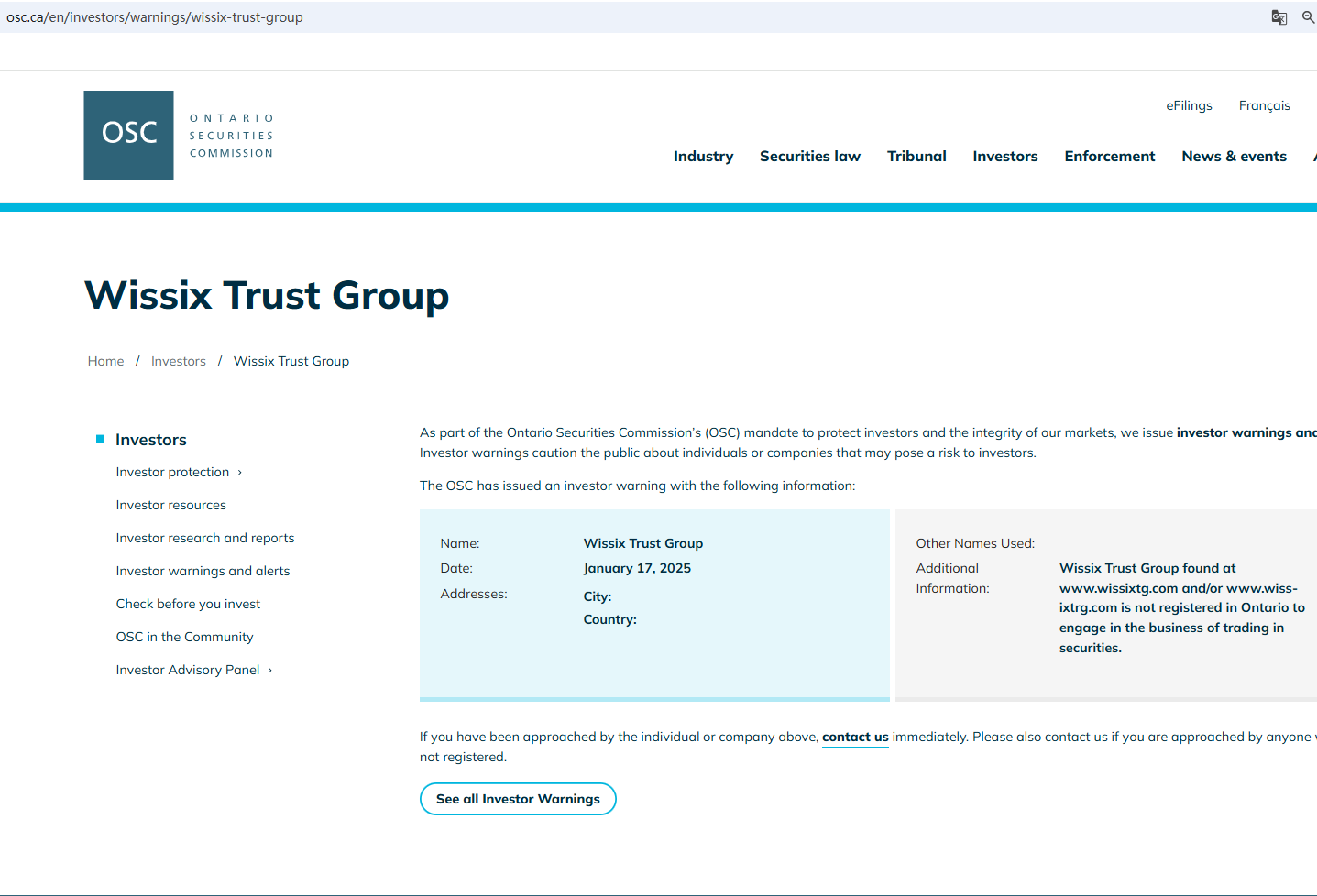Open Investor protection in sidebar
1317x896 pixels.
(172, 472)
